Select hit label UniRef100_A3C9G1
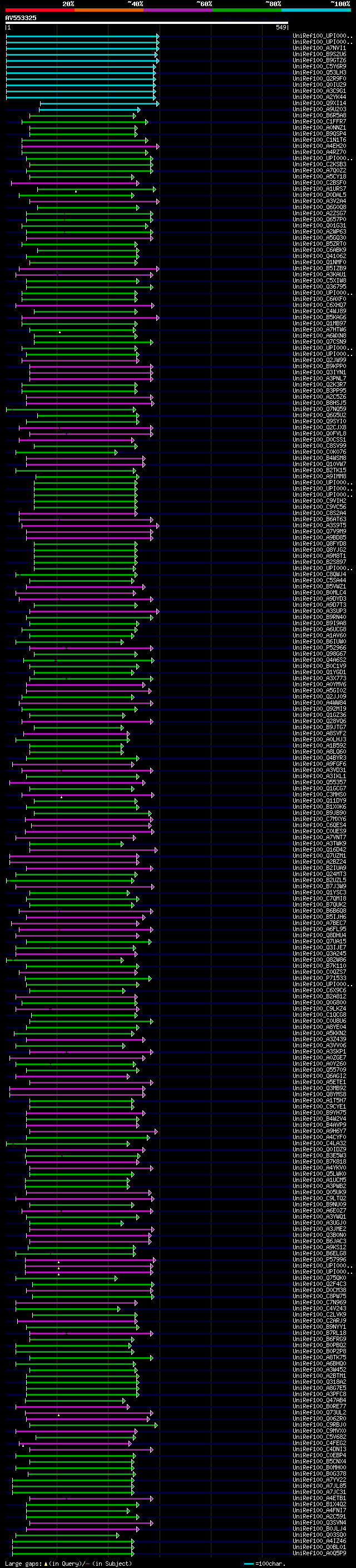This screenshot has height=1568, width=356. pyautogui.click(x=319, y=91)
